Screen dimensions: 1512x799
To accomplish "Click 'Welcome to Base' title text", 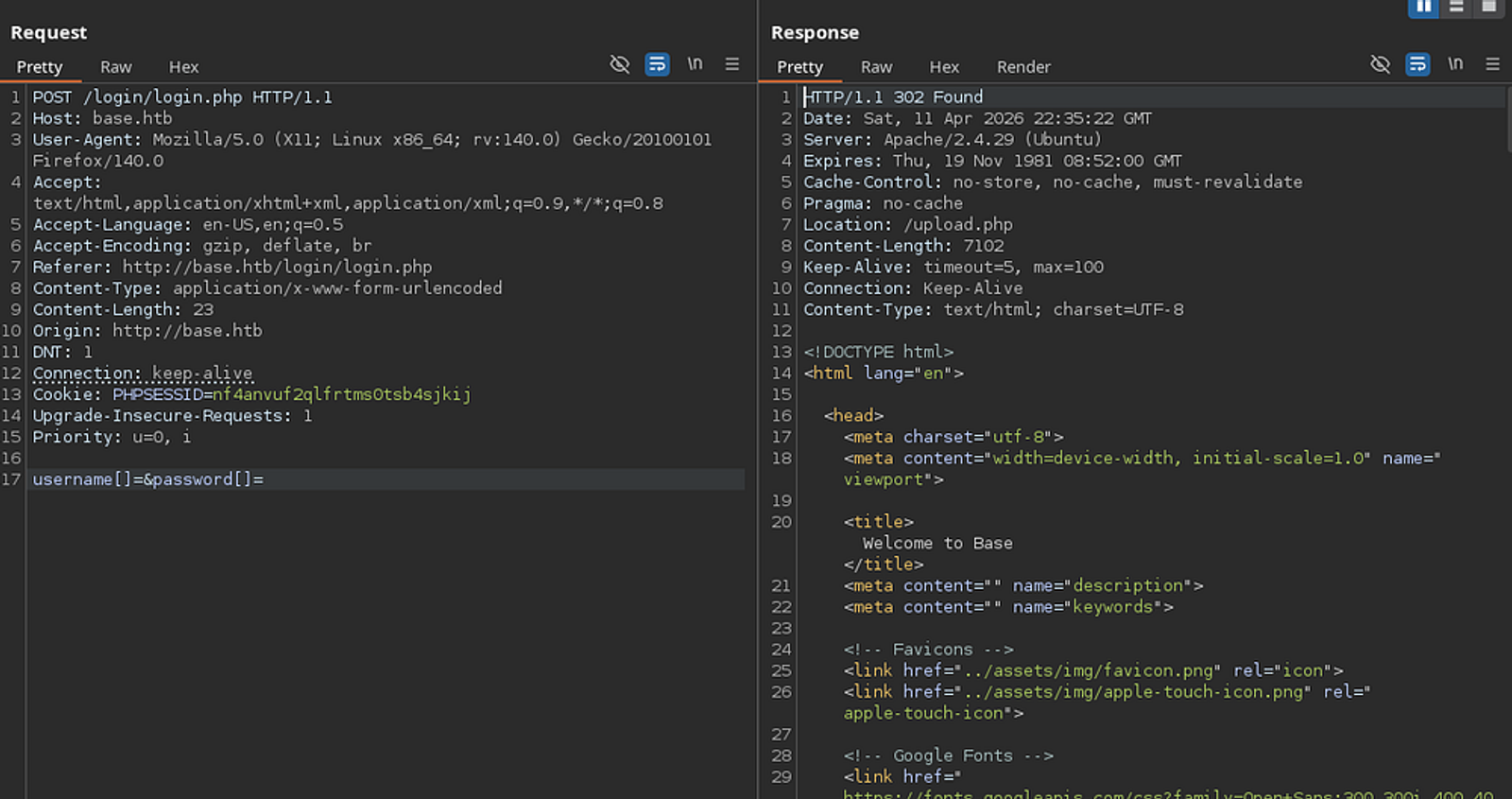I will coord(937,543).
